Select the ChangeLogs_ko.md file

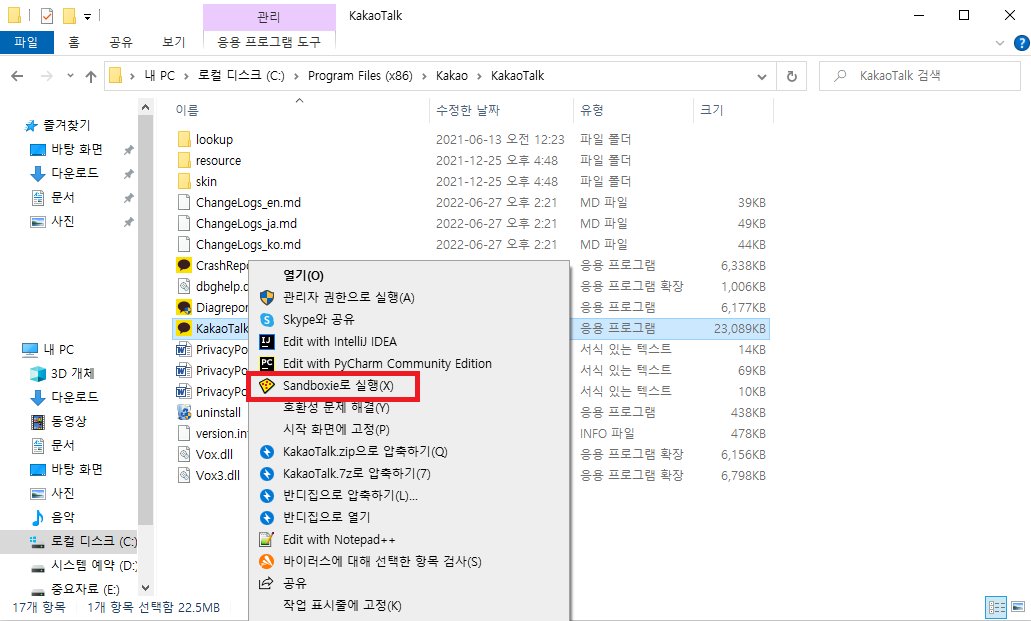tap(248, 245)
